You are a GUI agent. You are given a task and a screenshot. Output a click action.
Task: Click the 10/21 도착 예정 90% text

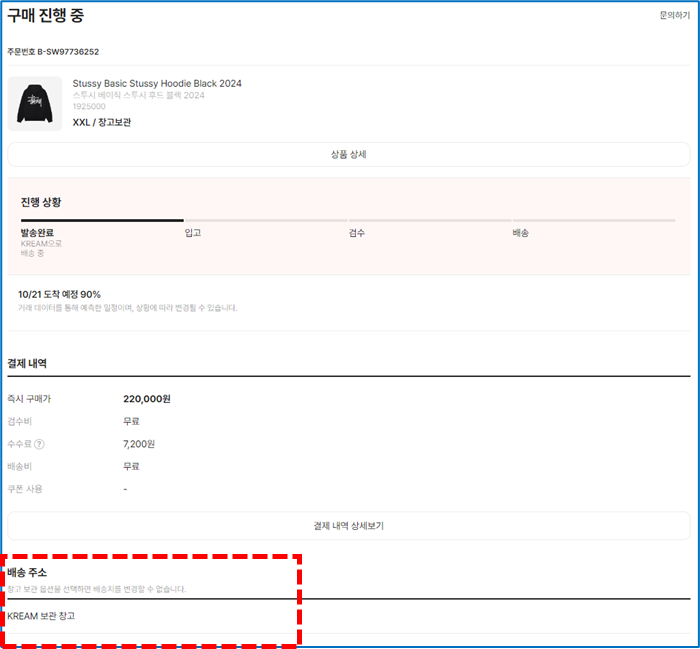pyautogui.click(x=59, y=295)
